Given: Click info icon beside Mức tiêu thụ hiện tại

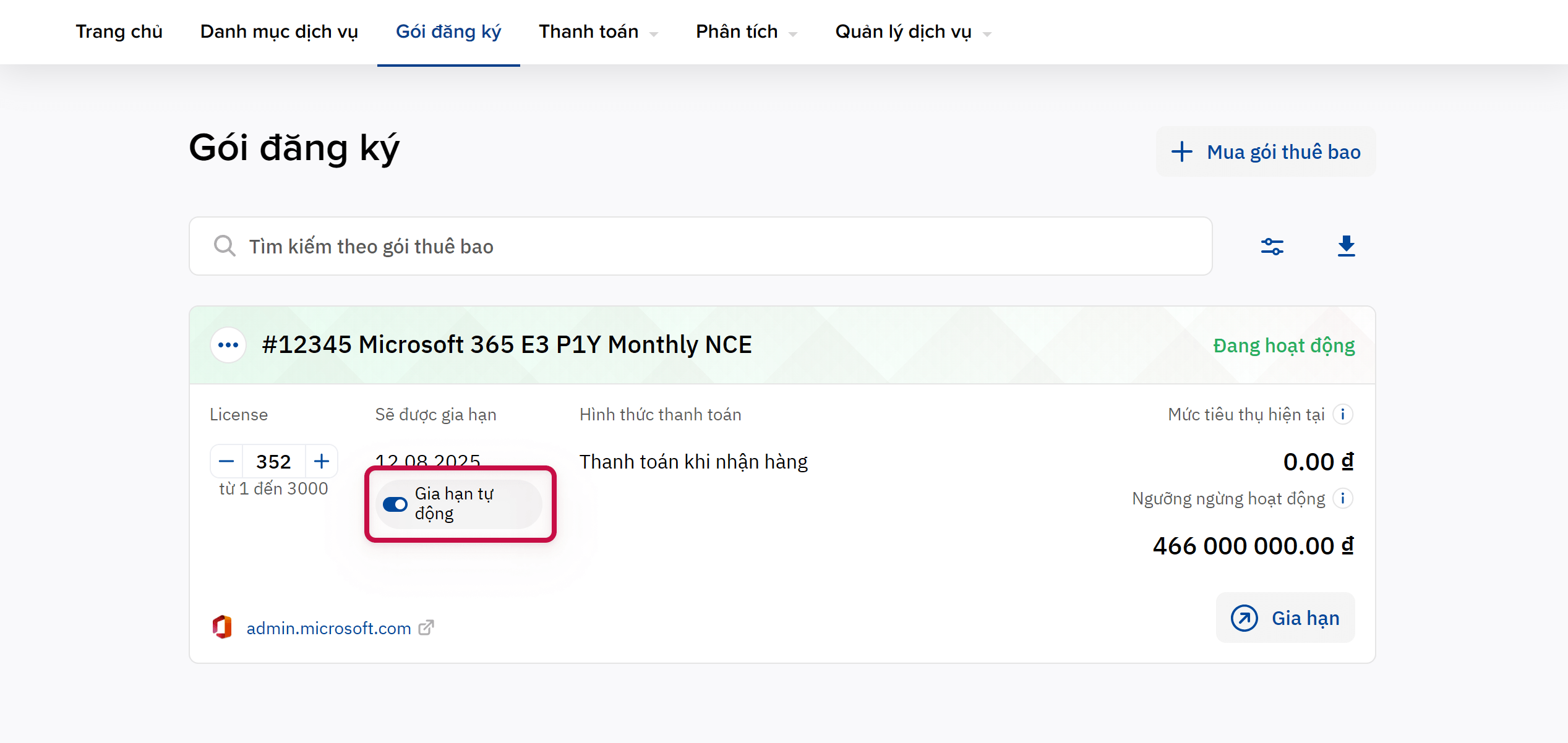Looking at the screenshot, I should coord(1342,414).
